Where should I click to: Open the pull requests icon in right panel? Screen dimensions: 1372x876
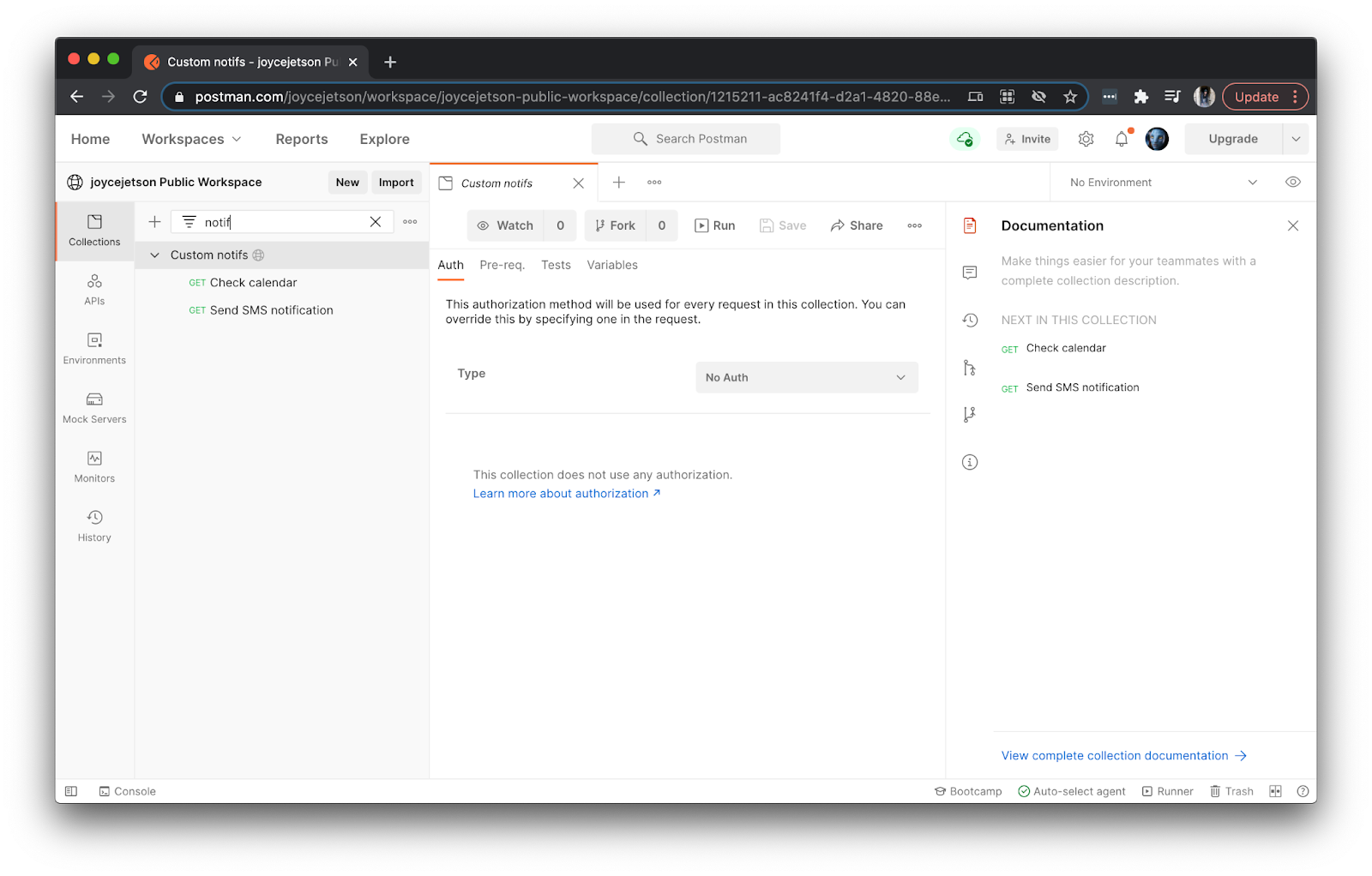970,368
